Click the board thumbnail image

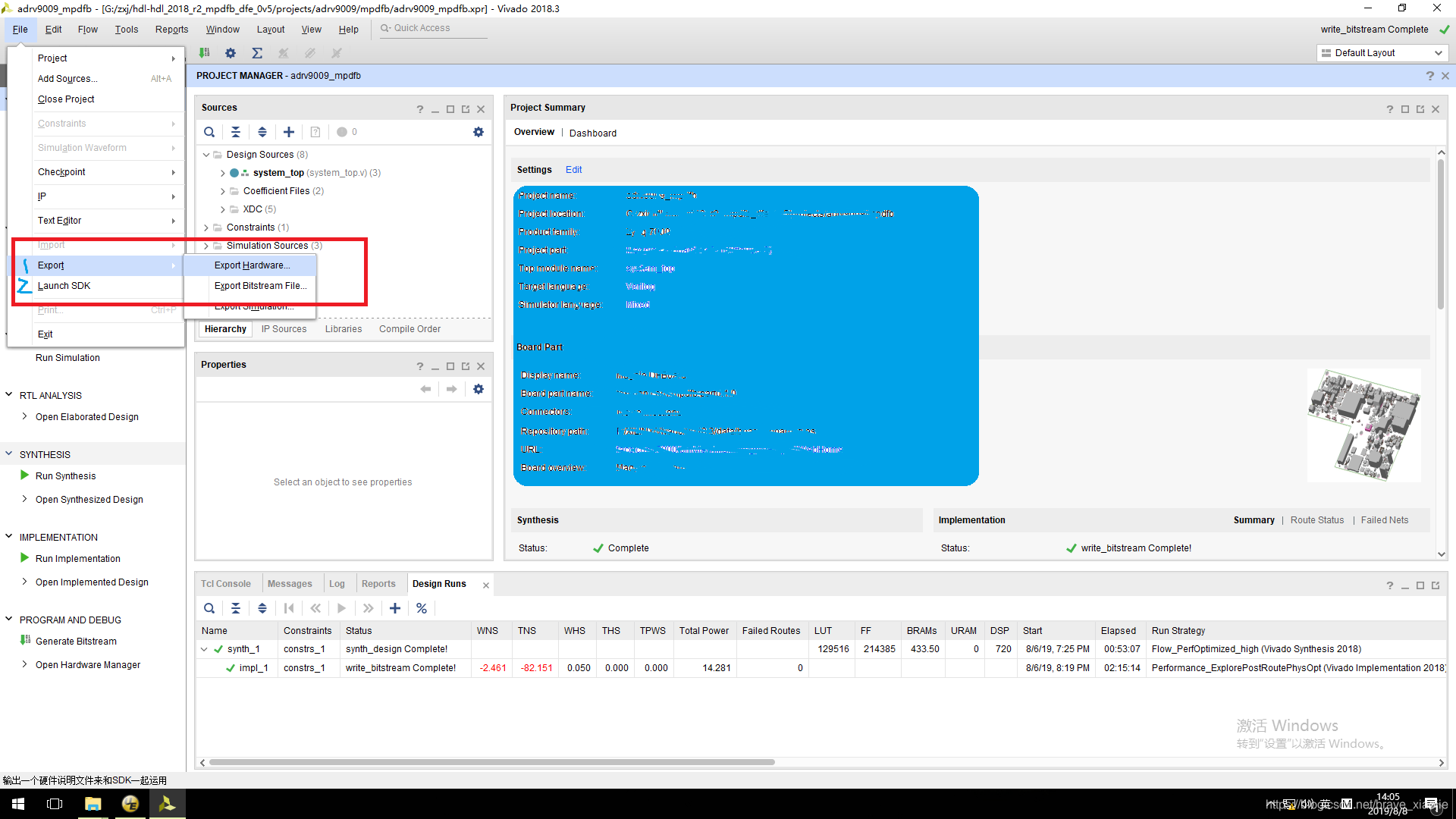tap(1363, 425)
